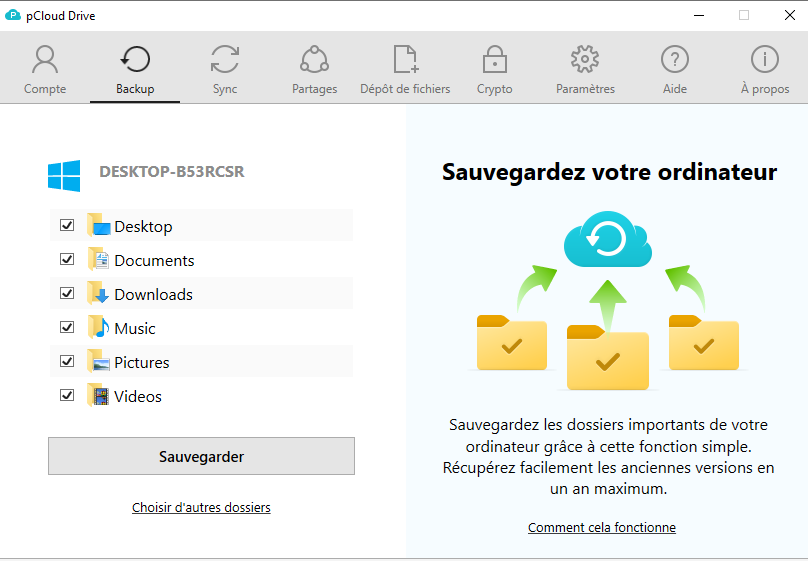Uncheck the Documents folder checkbox
Viewport: 808px width, 561px height.
[x=67, y=259]
